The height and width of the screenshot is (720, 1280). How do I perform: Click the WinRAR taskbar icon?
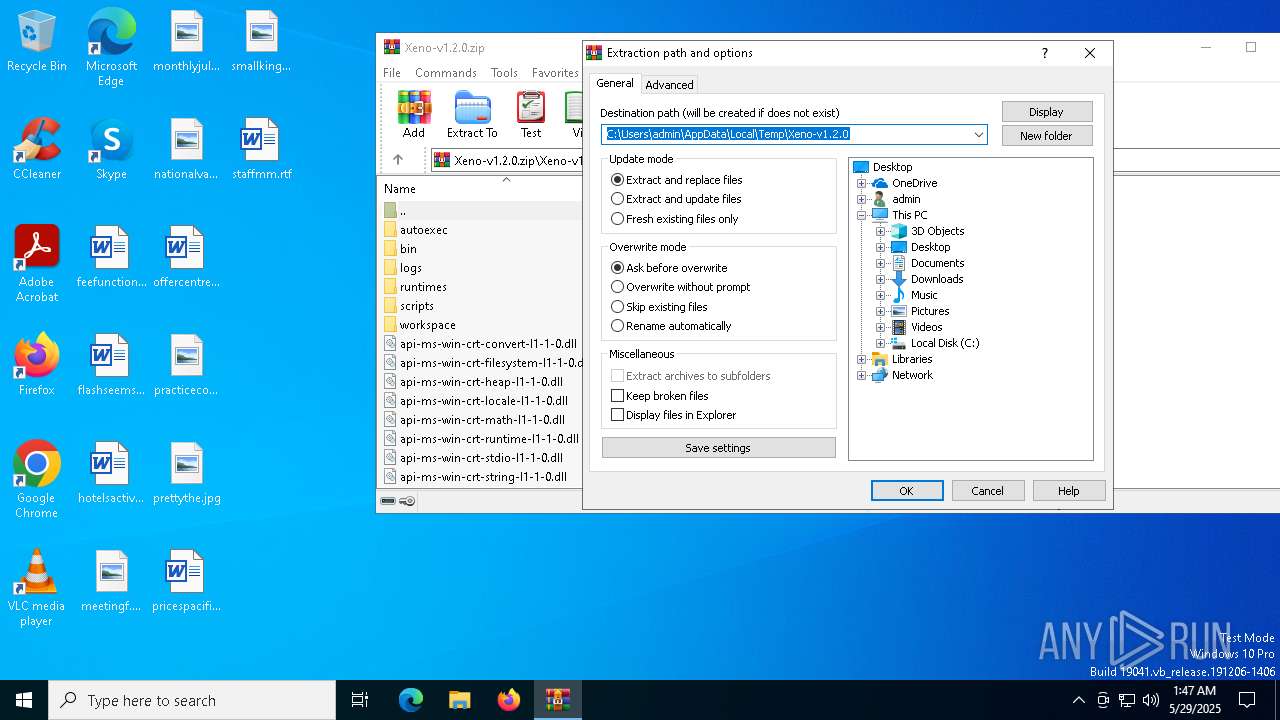[557, 700]
